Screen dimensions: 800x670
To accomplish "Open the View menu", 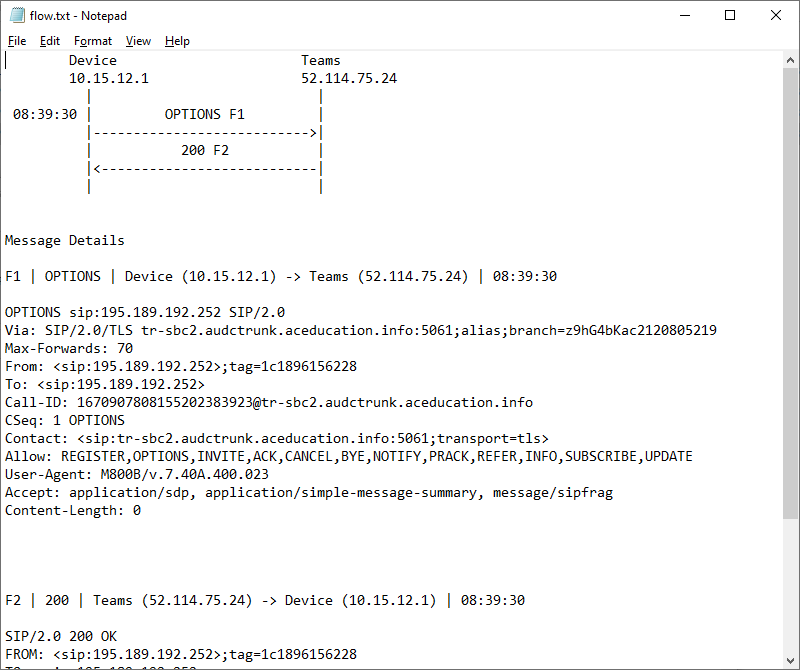I will [x=138, y=41].
